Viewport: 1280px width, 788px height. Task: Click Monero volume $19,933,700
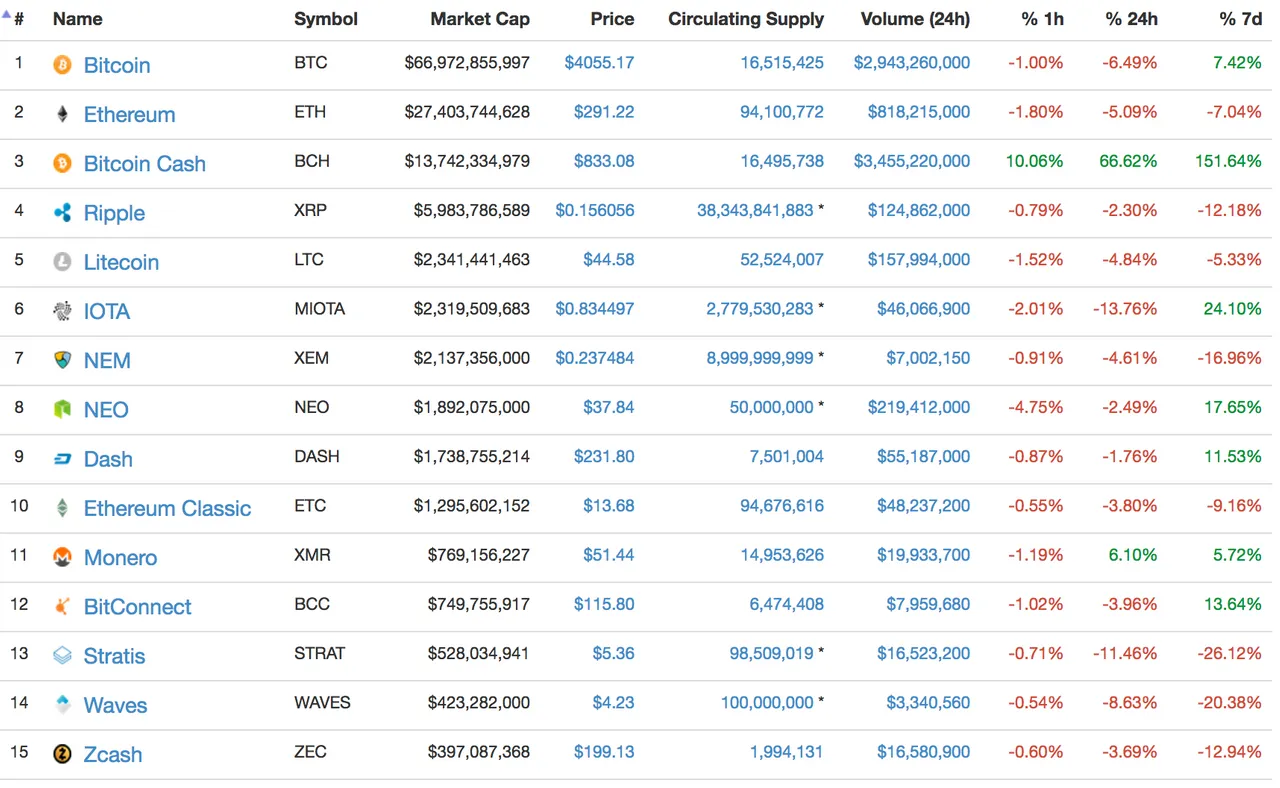[924, 554]
